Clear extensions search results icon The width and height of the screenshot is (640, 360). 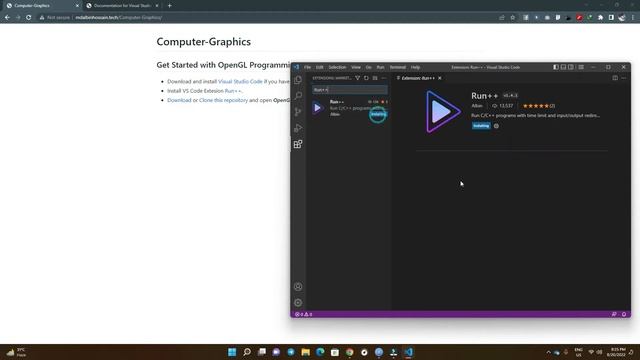coord(375,78)
